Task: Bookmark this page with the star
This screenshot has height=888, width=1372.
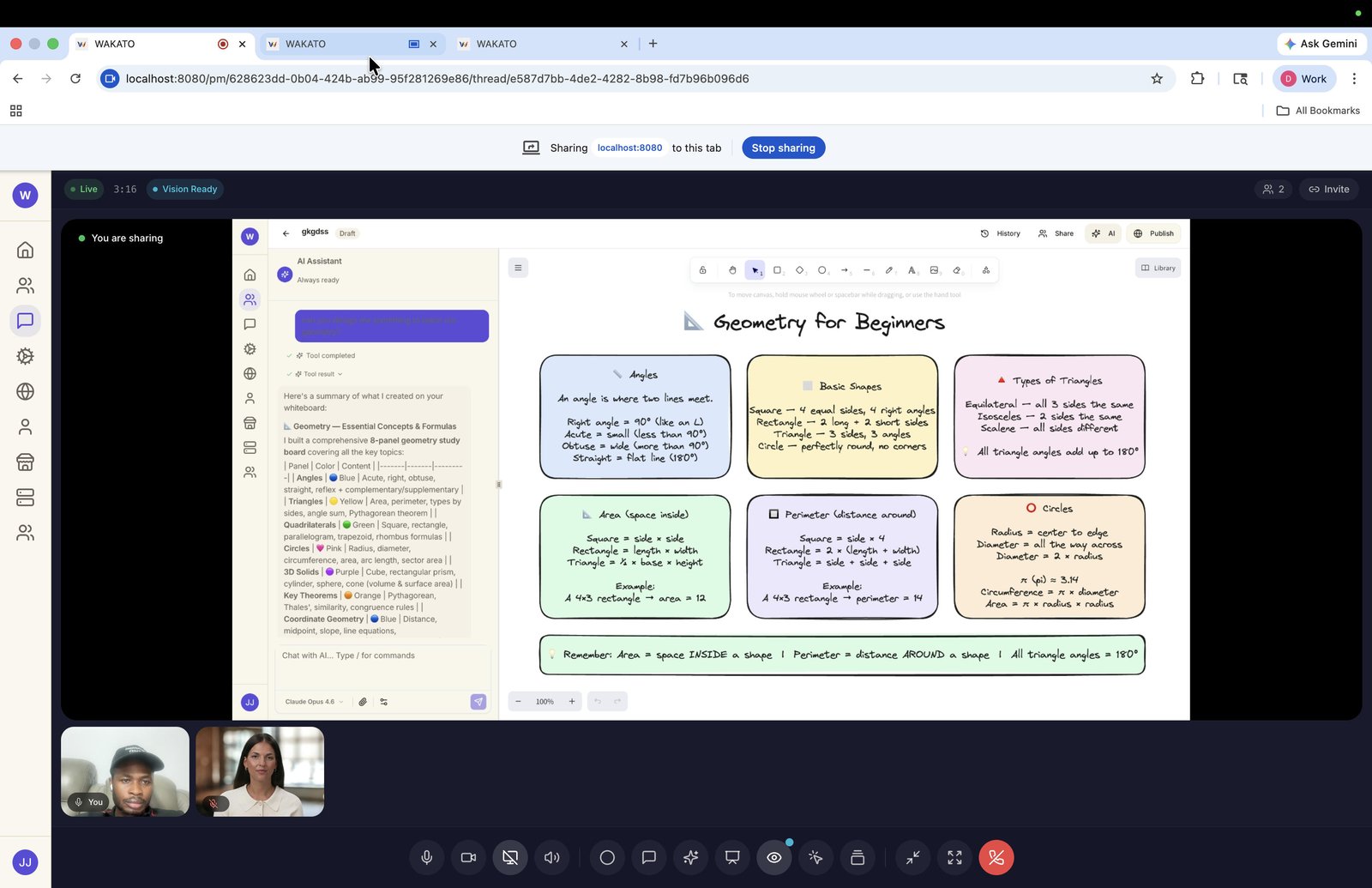Action: coord(1157,79)
